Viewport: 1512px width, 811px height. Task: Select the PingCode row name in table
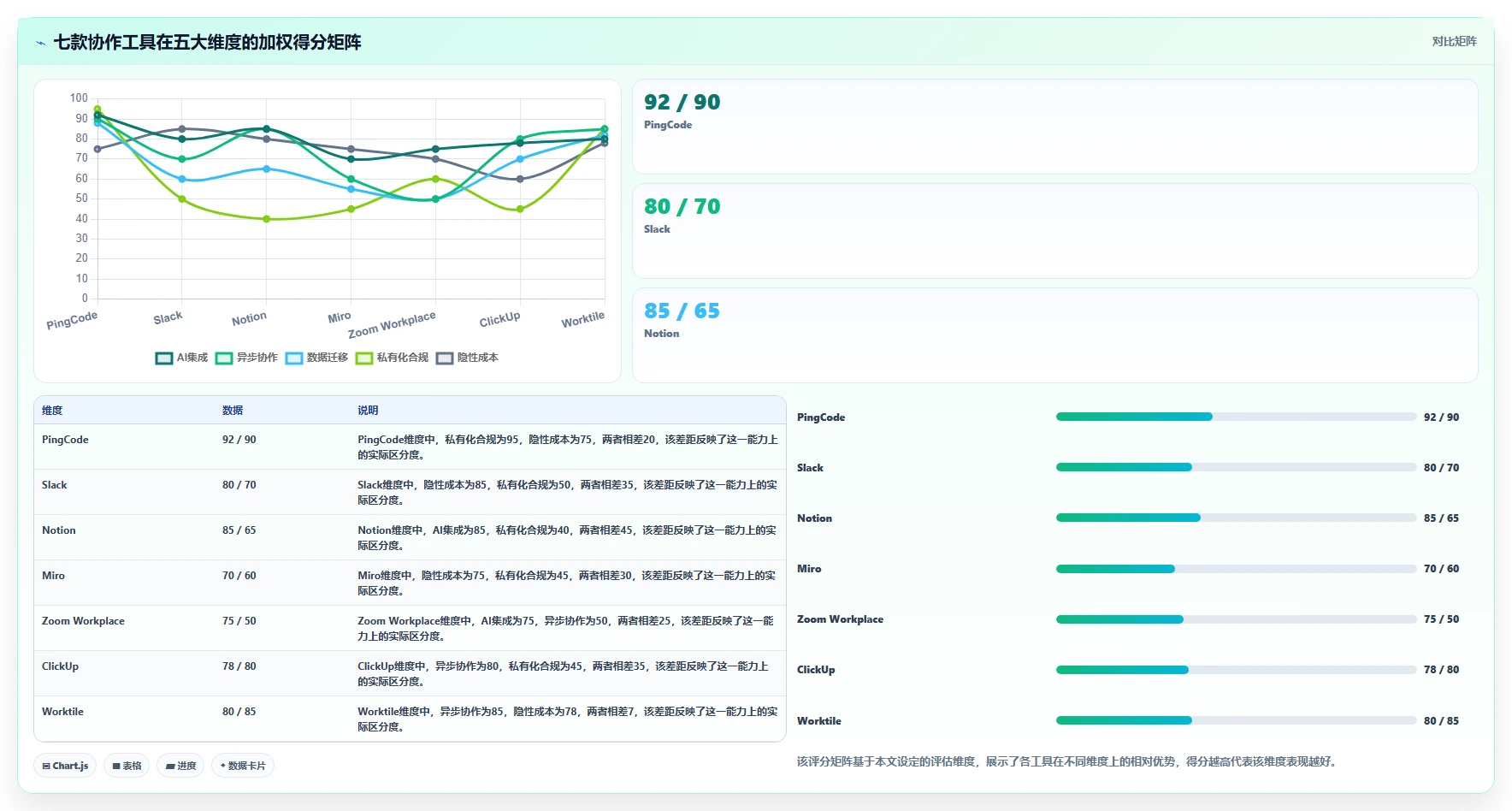65,440
